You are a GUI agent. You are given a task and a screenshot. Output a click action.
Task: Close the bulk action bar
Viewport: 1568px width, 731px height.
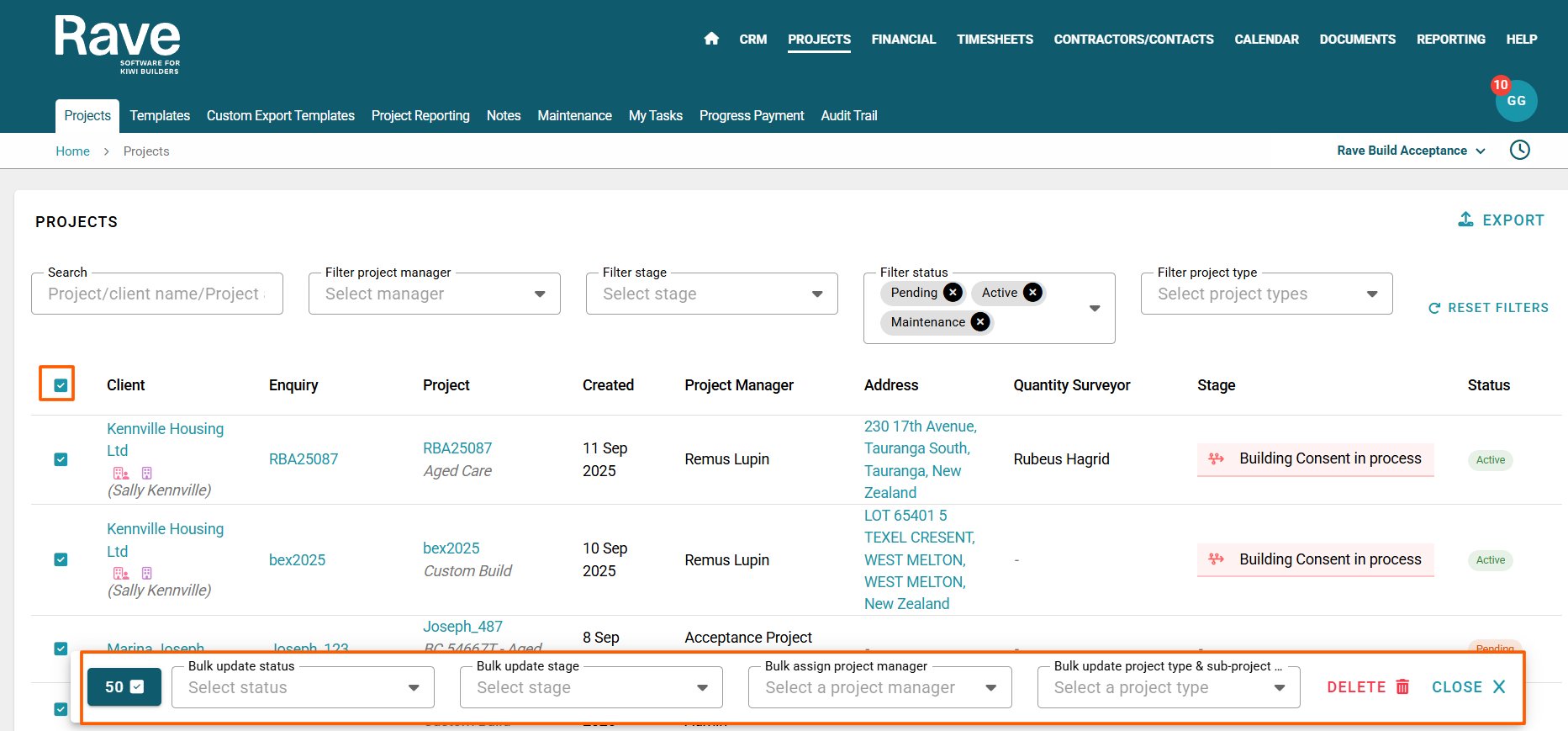click(1468, 687)
